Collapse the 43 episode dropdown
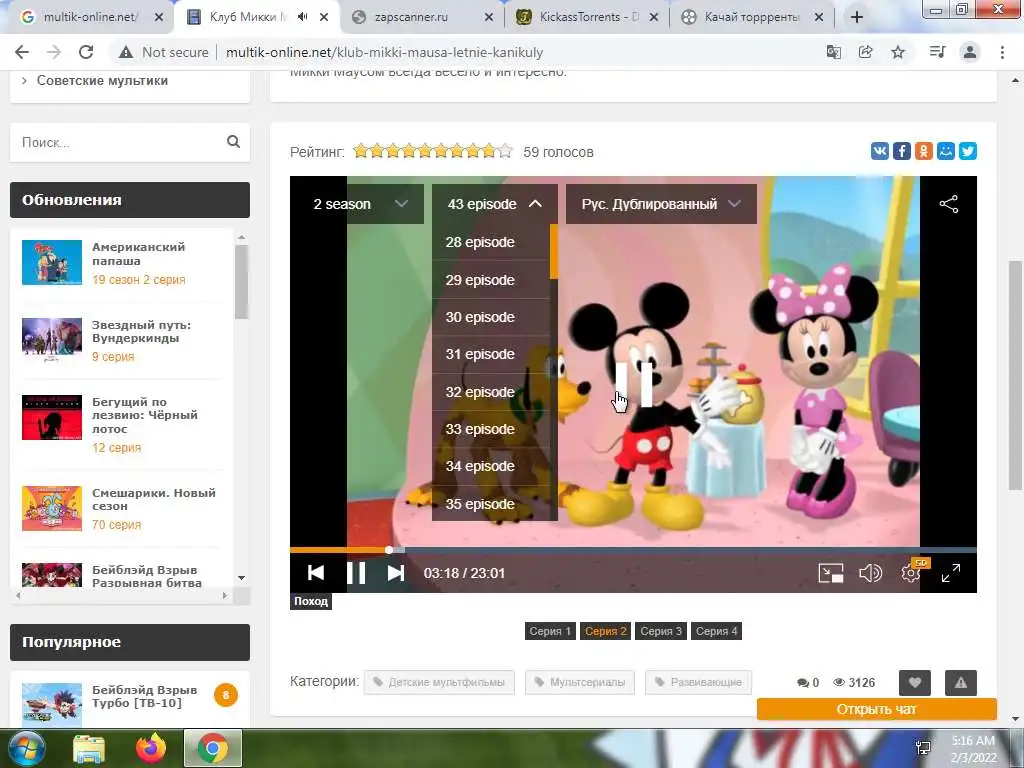Image resolution: width=1024 pixels, height=768 pixels. point(494,204)
